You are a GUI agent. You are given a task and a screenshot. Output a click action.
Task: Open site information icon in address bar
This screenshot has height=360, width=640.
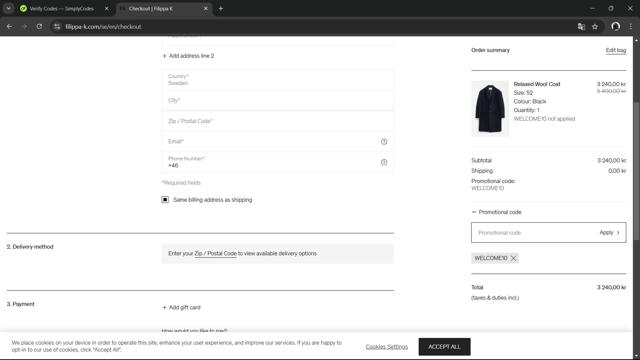coord(57,27)
